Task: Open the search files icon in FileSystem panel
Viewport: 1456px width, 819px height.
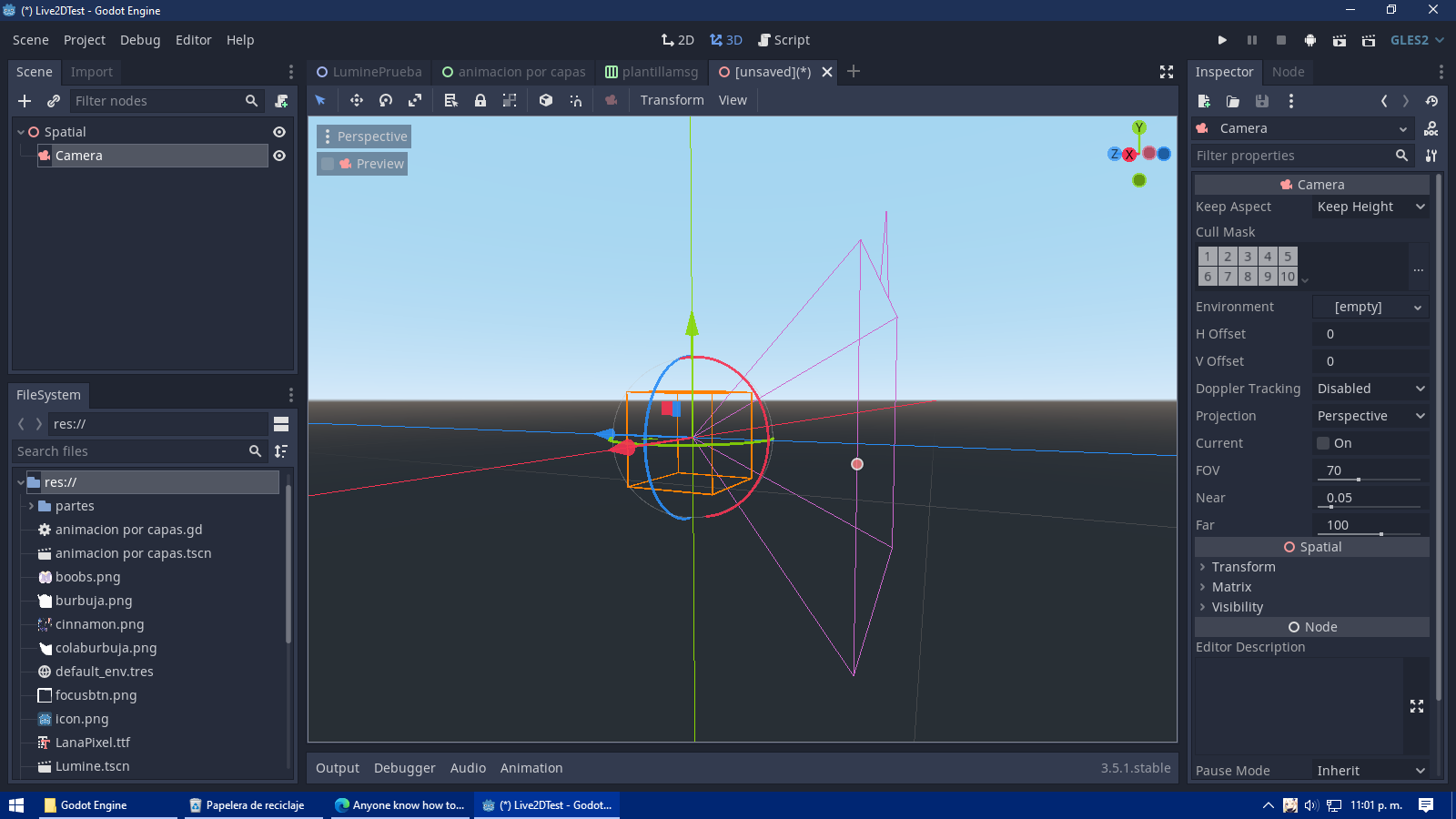Action: tap(255, 450)
